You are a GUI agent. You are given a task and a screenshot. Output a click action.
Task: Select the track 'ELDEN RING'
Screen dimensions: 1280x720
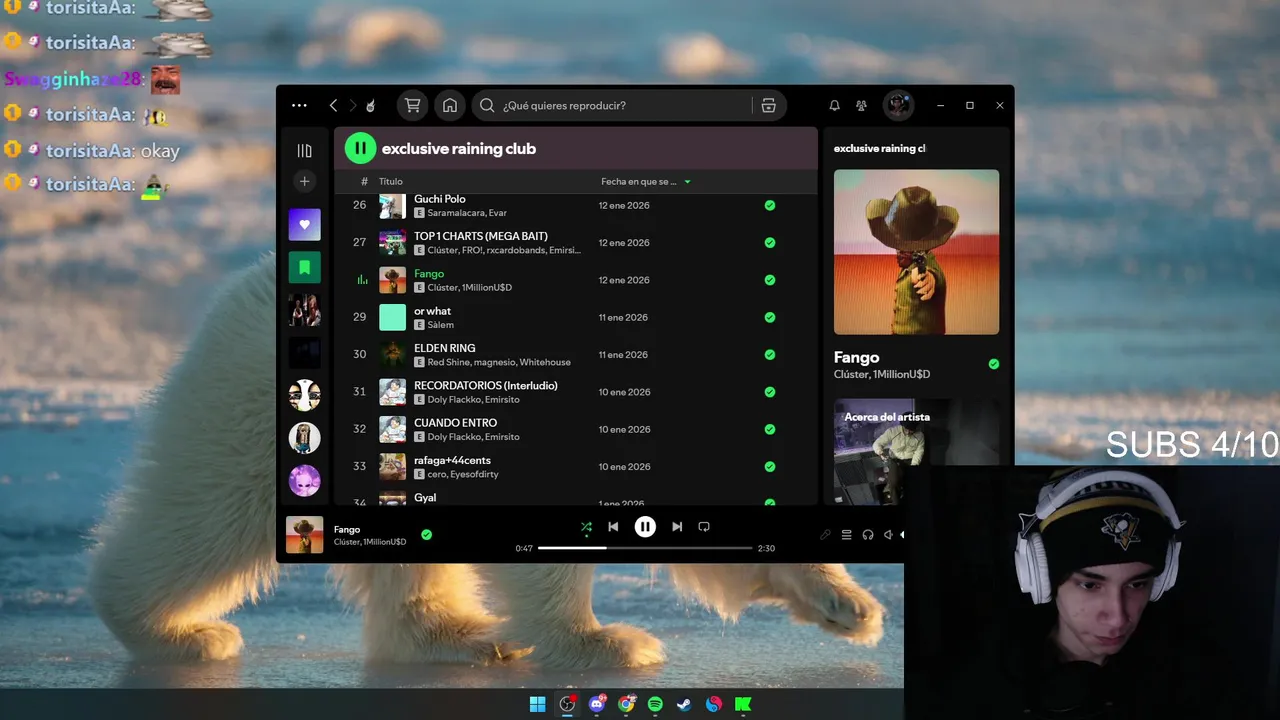[445, 348]
